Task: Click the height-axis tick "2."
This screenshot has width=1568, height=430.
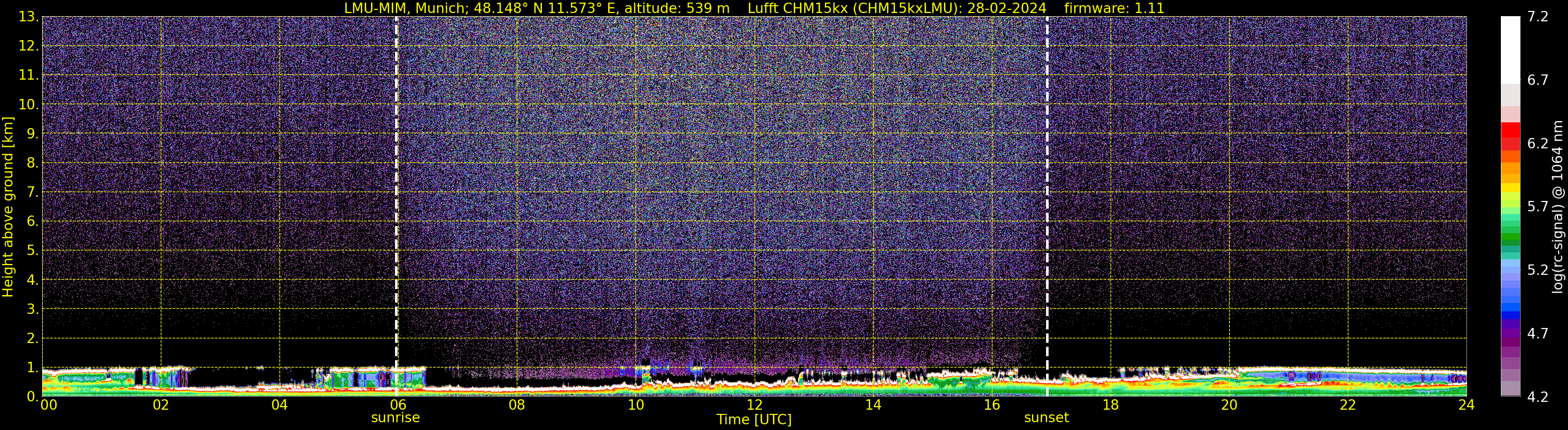Action: pos(33,338)
